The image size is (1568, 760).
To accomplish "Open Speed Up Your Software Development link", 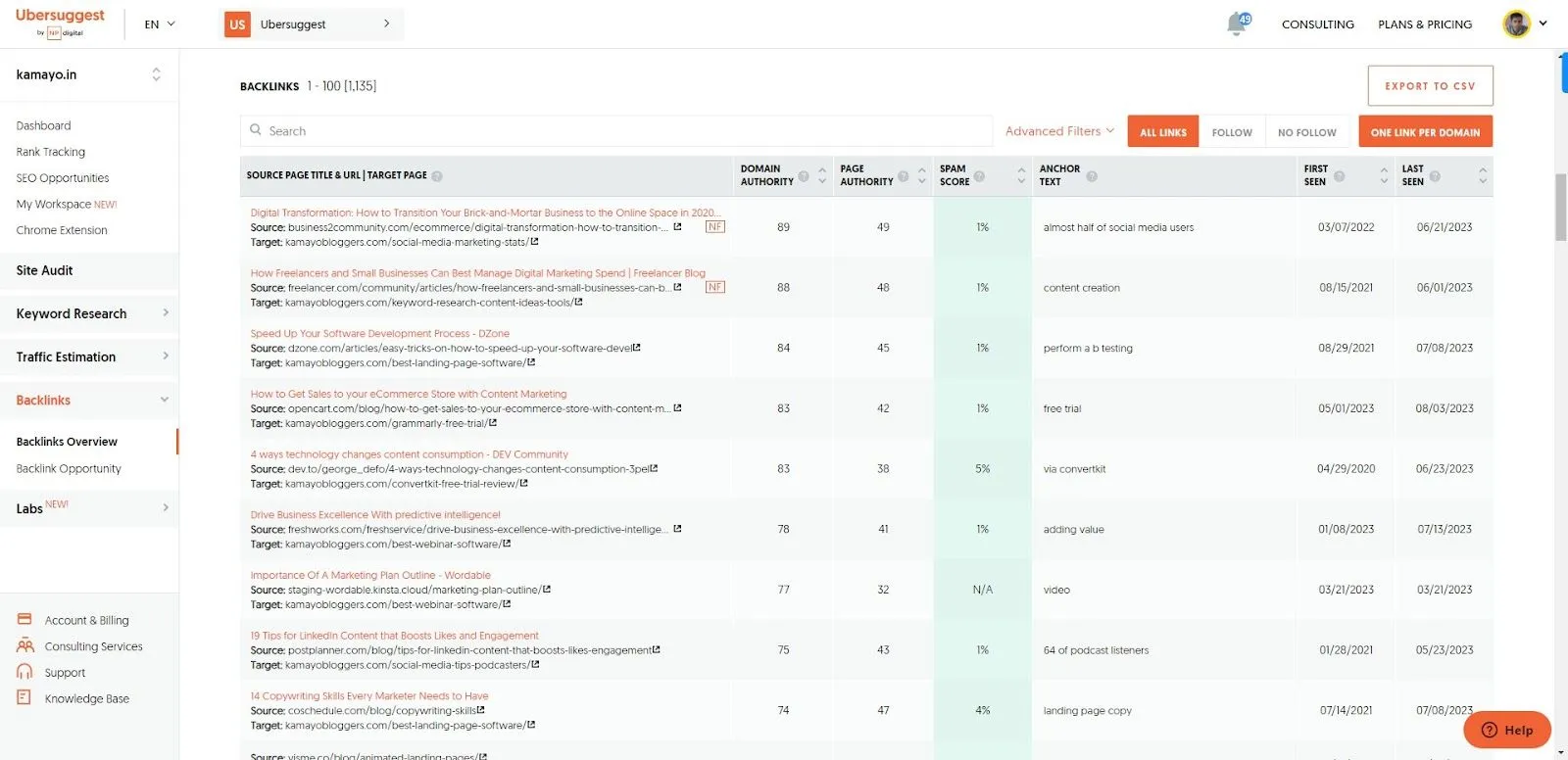I will 379,333.
